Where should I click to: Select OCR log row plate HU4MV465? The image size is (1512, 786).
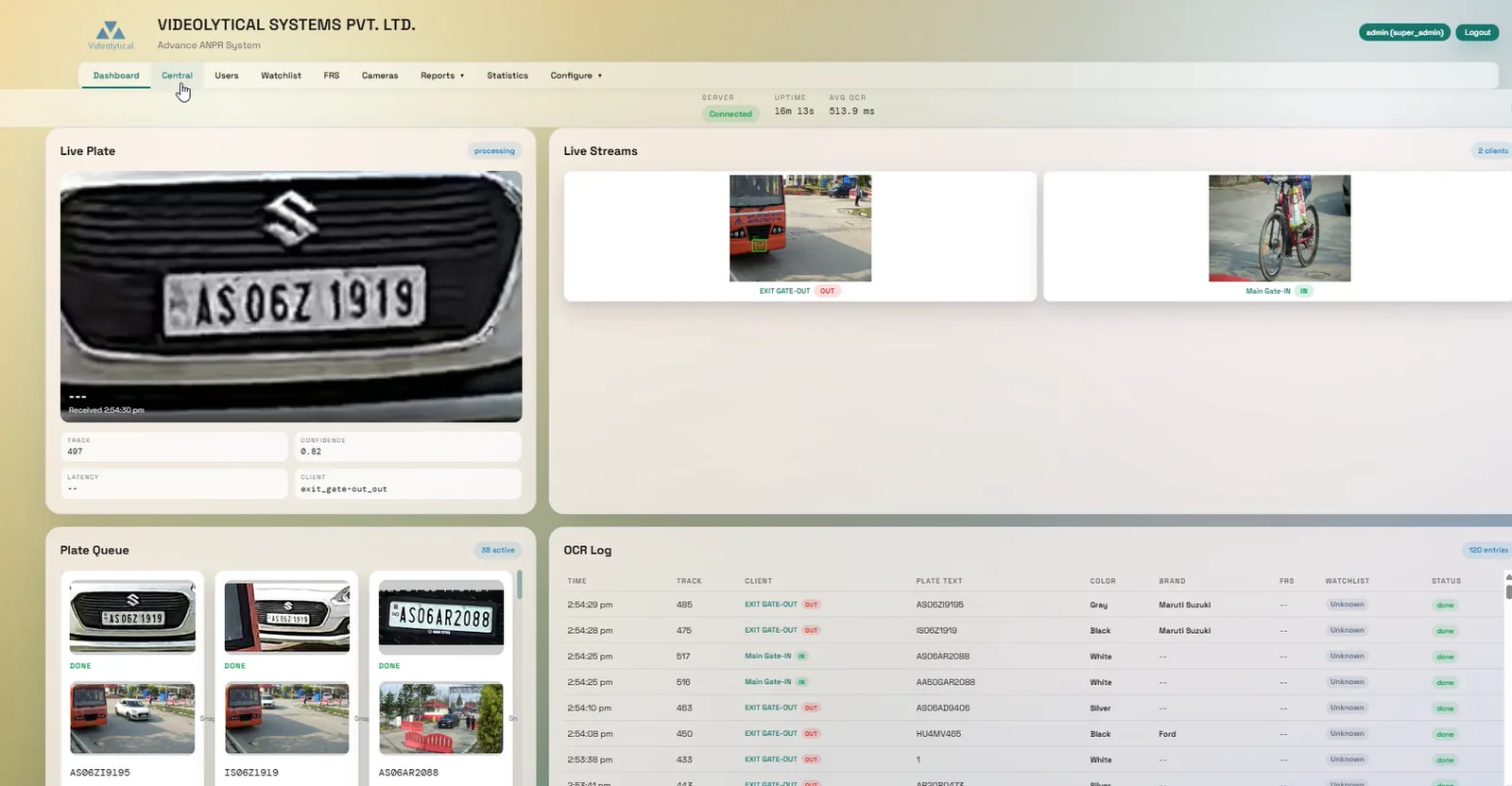pyautogui.click(x=1035, y=733)
